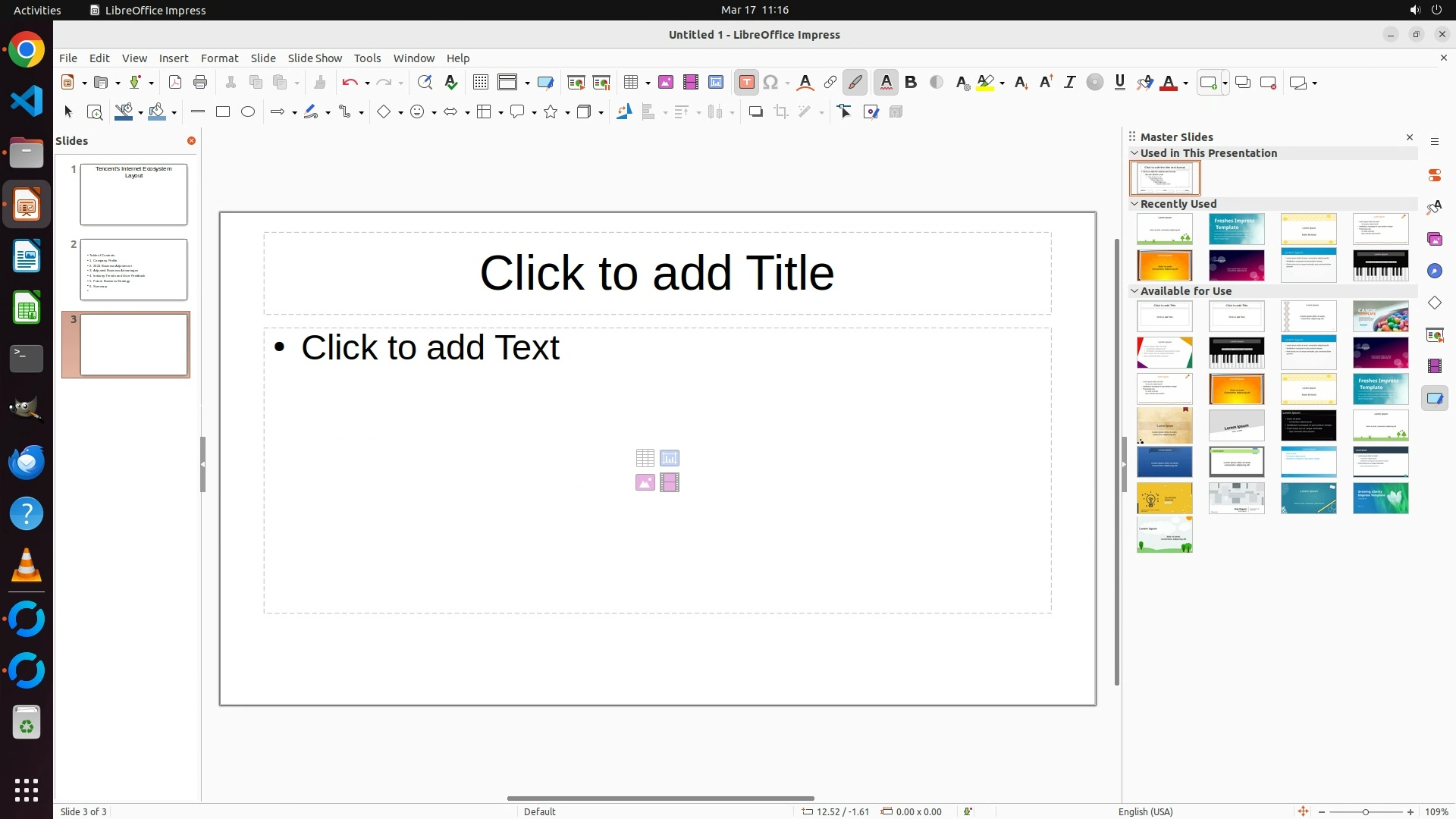
Task: Click 'Click to add Title' placeholder
Action: 657,273
